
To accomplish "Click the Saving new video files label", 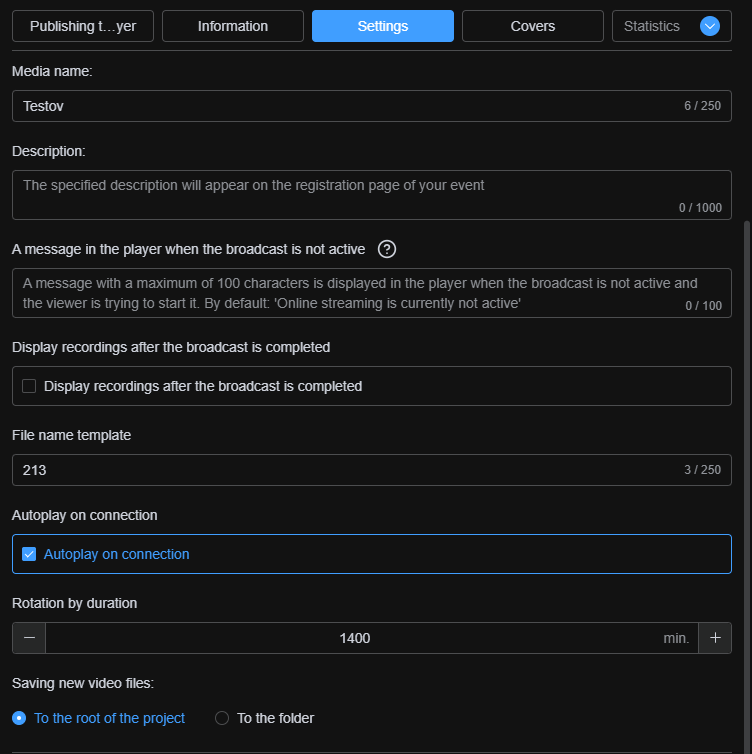I will pos(83,683).
